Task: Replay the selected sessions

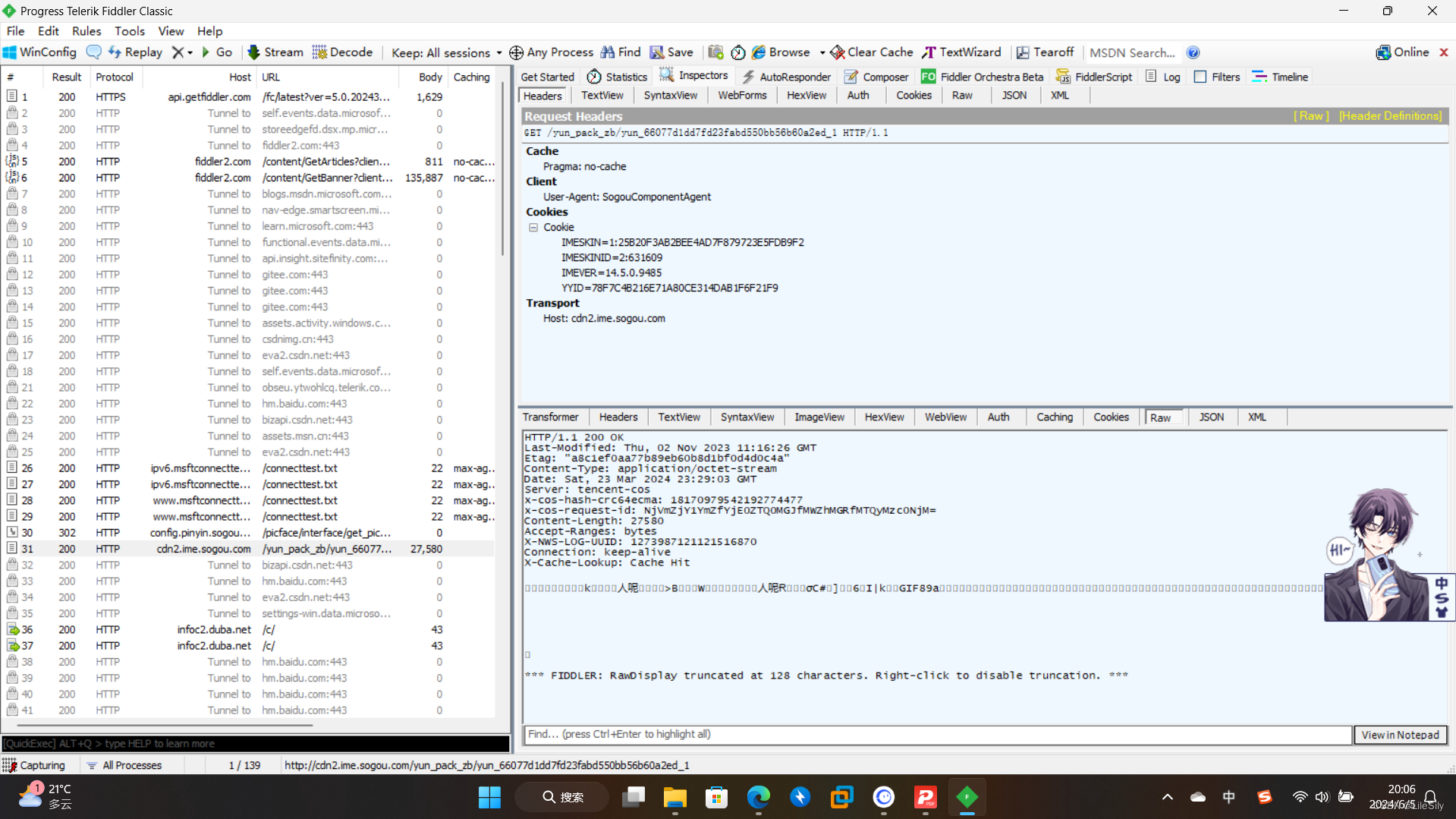Action: click(136, 52)
